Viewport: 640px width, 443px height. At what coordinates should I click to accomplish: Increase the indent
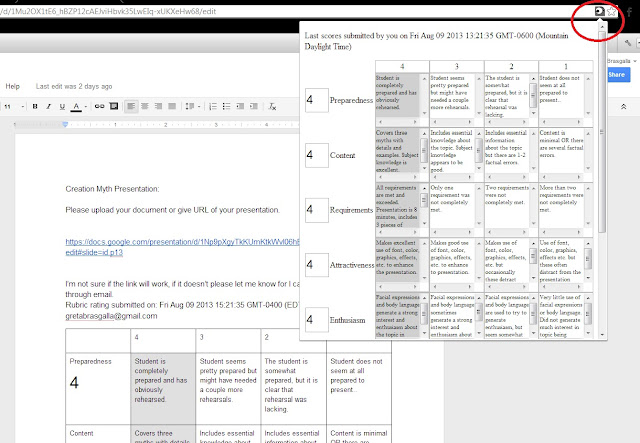254,106
